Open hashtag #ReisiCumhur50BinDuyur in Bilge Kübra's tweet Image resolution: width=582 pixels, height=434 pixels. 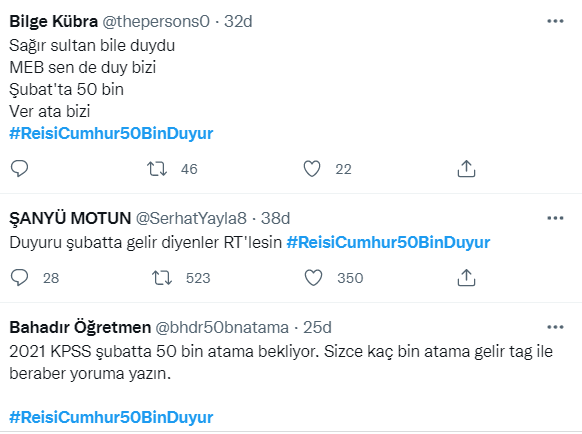point(111,133)
